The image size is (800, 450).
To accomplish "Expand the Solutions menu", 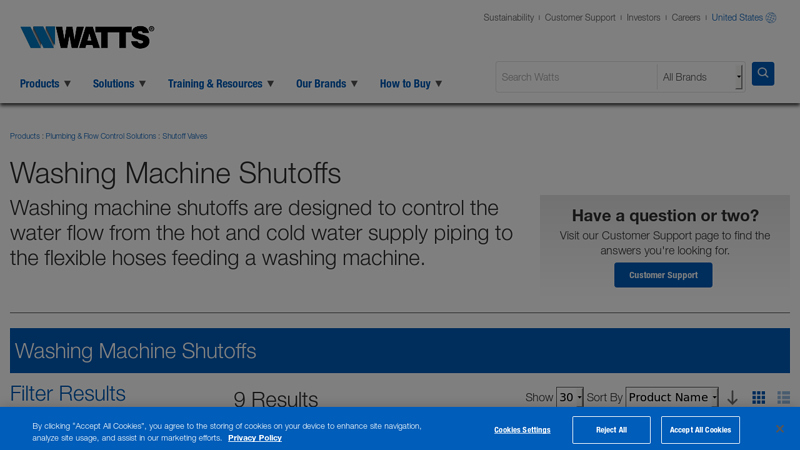I will 119,83.
